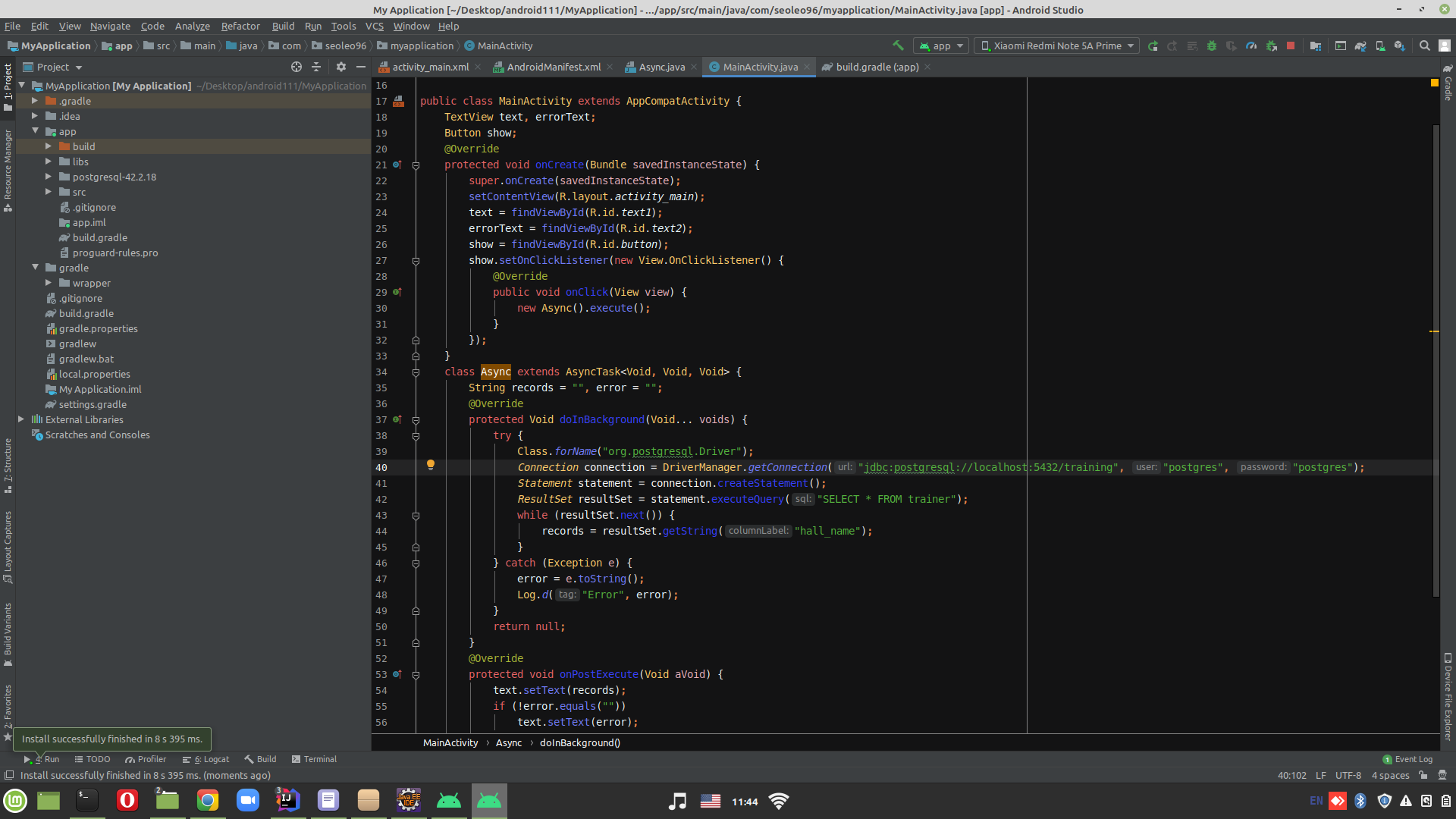Open Project Structure from the toolbar
This screenshot has height=819, width=1456.
(x=1316, y=45)
